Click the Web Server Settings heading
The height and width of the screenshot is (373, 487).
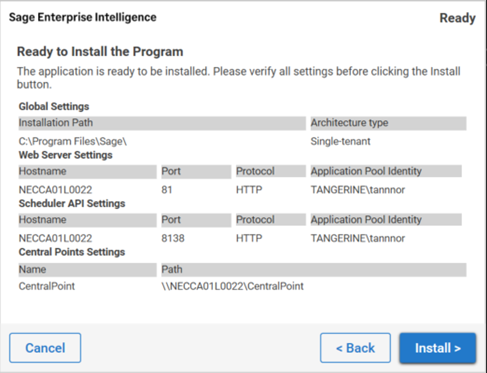click(66, 155)
